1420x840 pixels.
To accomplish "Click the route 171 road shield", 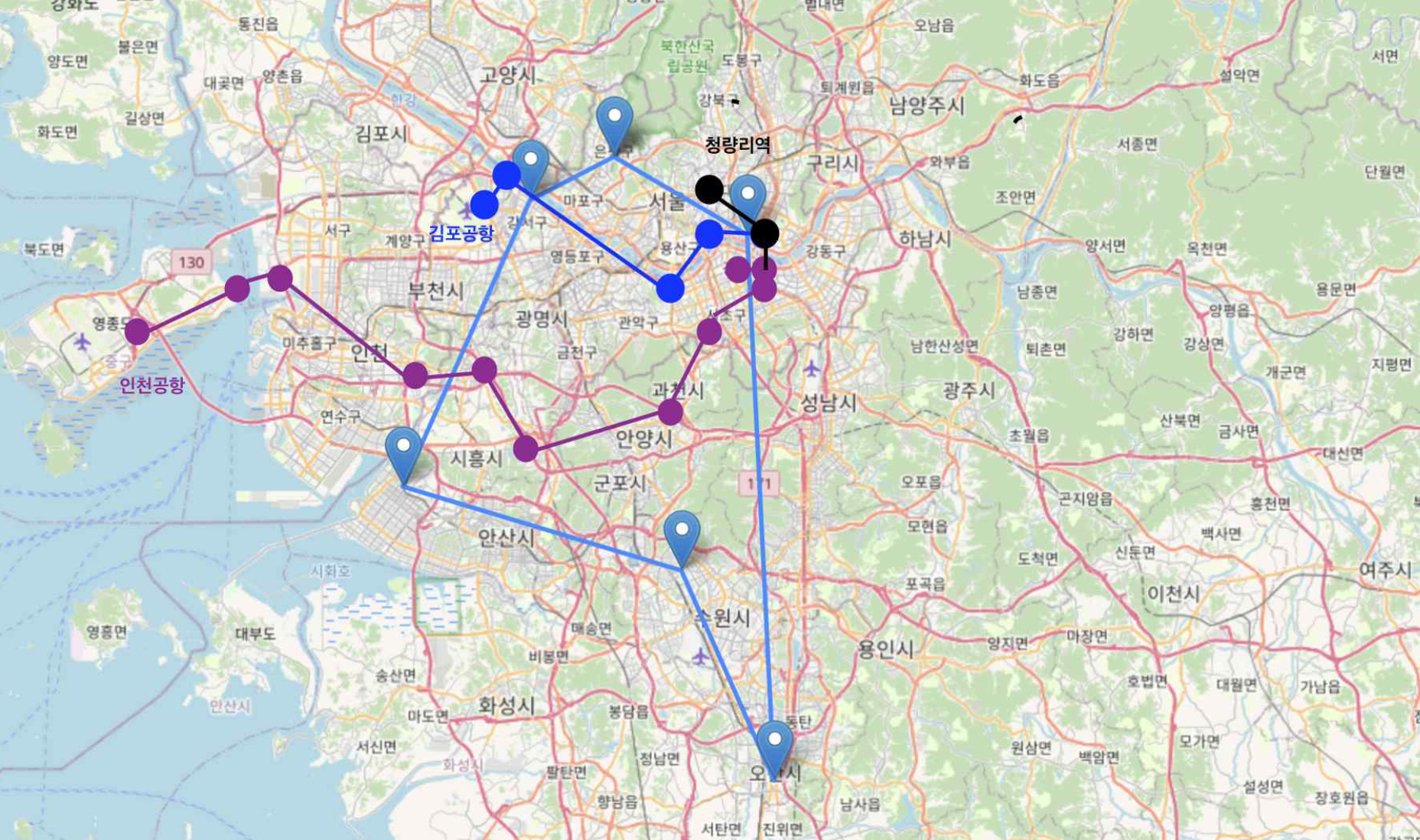I will (758, 483).
